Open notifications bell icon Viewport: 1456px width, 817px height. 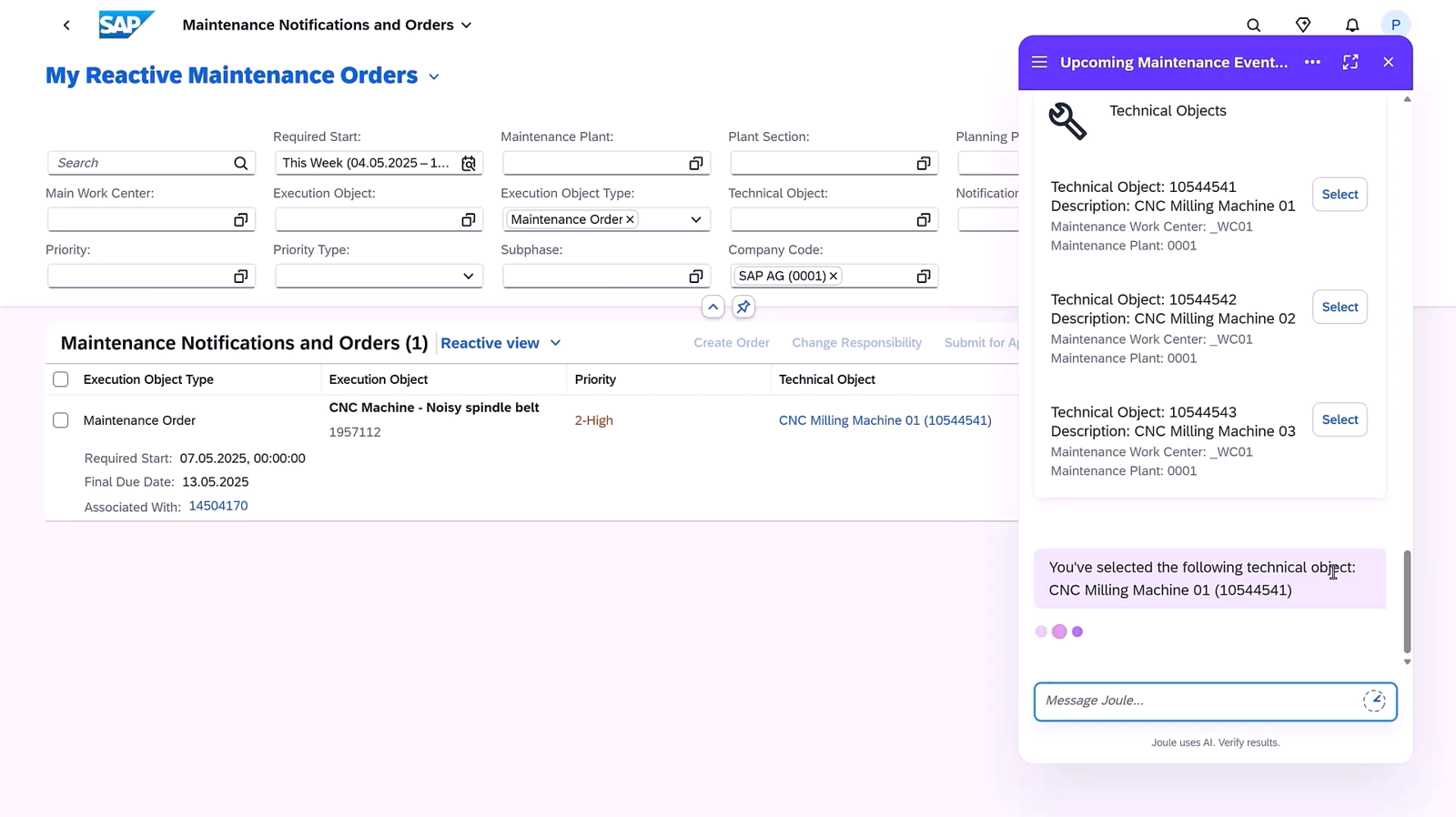click(x=1352, y=25)
